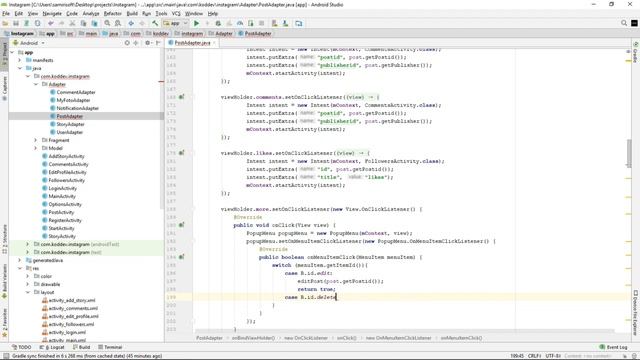
Task: Click the hide Project panel icon
Action: tap(158, 43)
